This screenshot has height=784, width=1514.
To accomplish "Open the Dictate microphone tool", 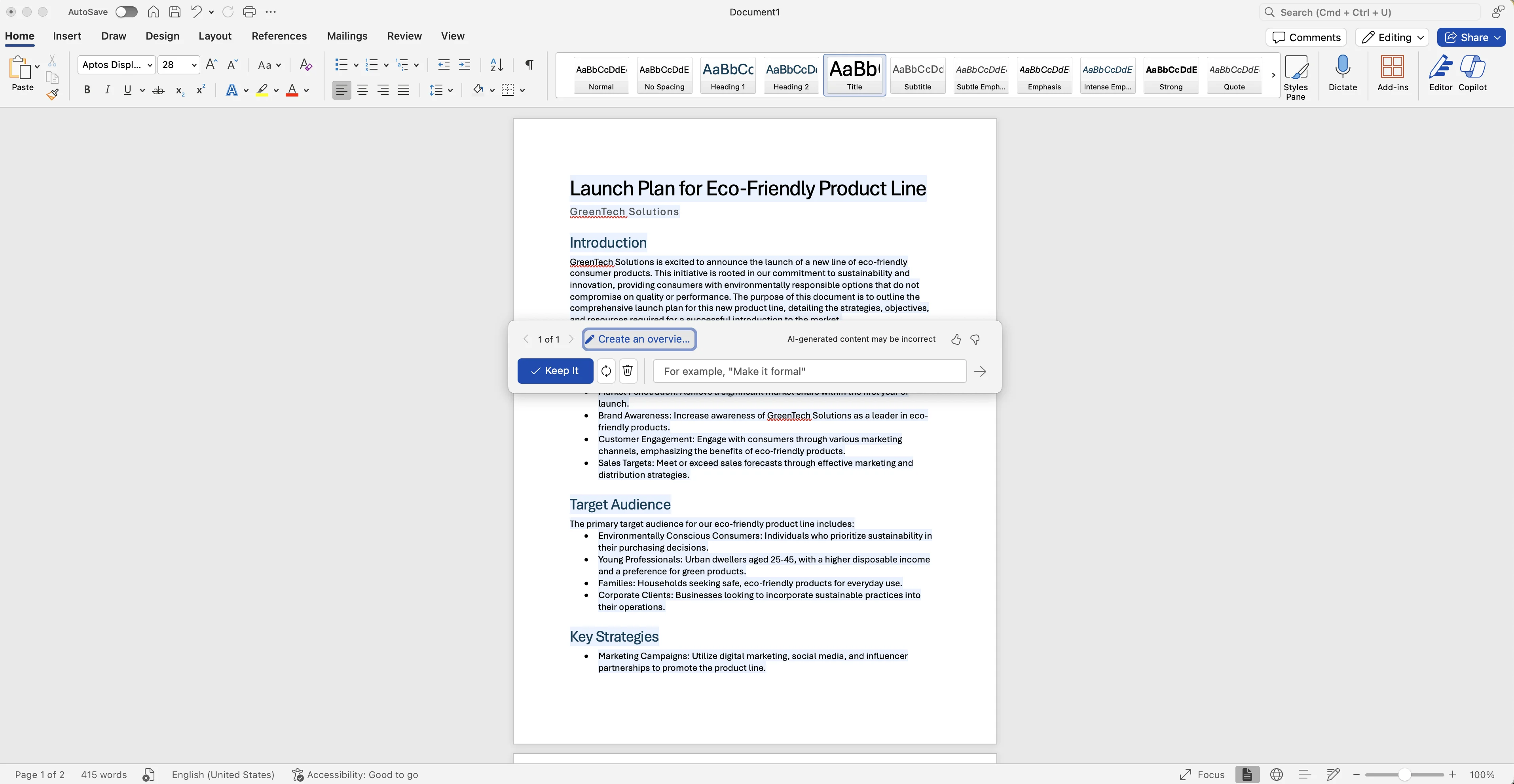I will (x=1342, y=74).
